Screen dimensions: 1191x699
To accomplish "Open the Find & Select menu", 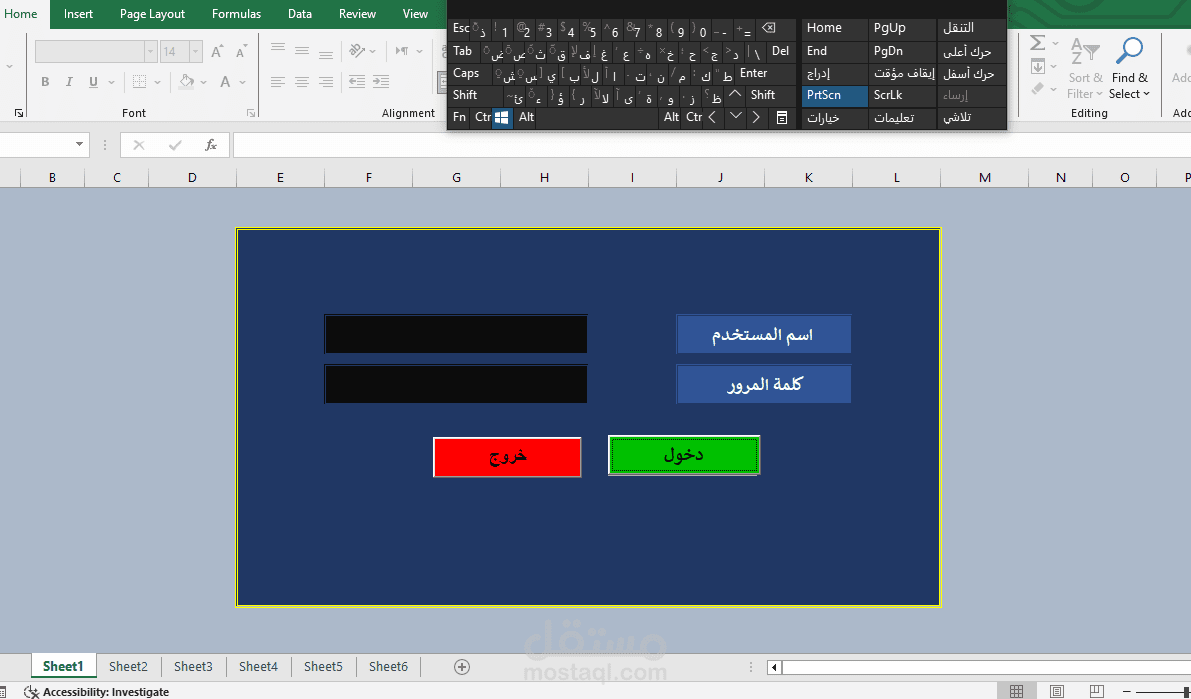I will coord(1129,68).
